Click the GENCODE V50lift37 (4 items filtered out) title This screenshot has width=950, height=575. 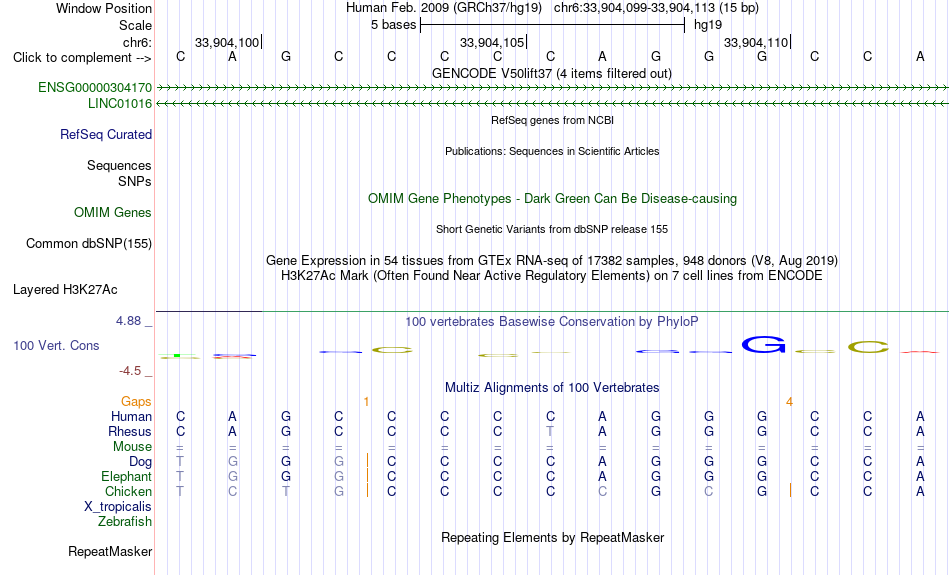[x=552, y=74]
